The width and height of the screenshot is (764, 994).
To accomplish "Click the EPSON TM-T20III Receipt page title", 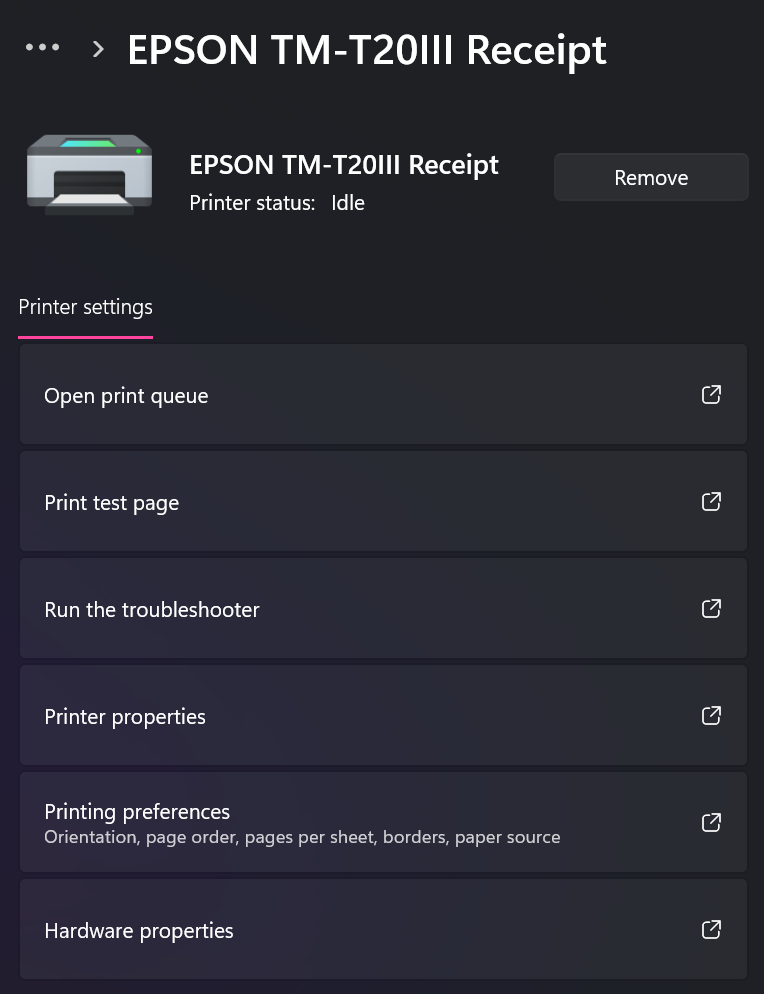I will point(365,50).
